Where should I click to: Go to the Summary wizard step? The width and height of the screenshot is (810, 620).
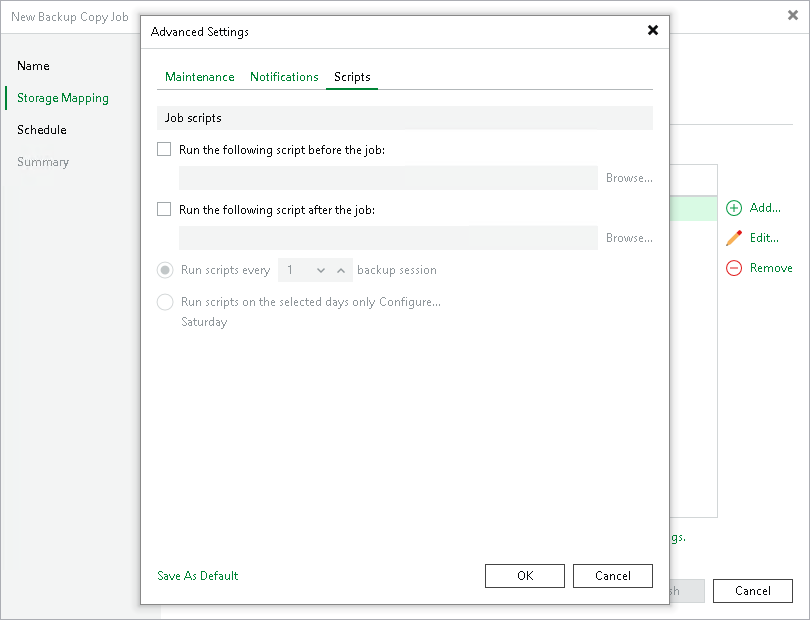click(x=43, y=162)
